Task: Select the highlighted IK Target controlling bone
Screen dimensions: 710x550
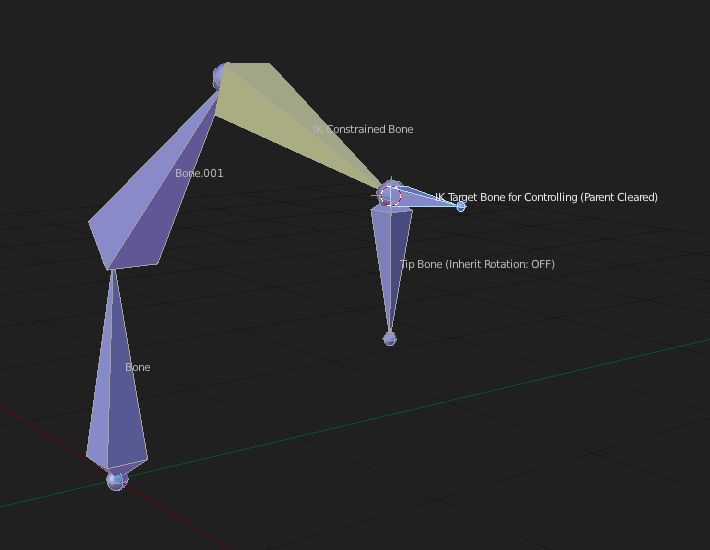Action: [x=426, y=198]
